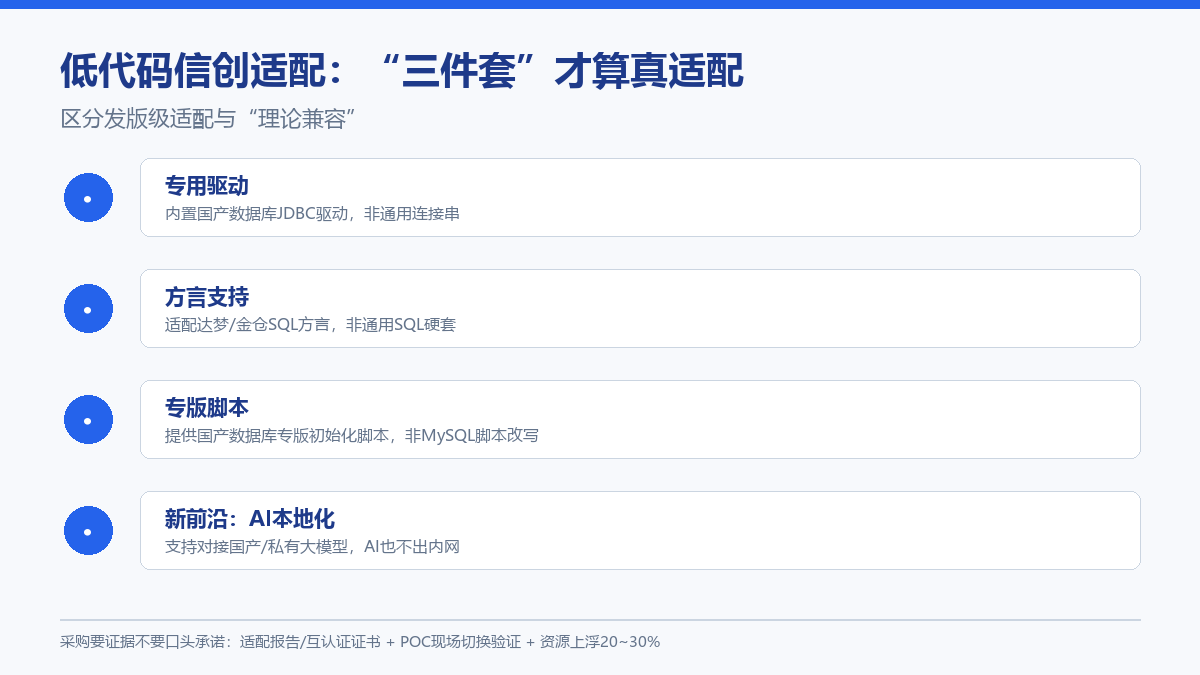Click the blue circle icon beside 新前沿：AI本地化
The width and height of the screenshot is (1200, 675).
[88, 531]
